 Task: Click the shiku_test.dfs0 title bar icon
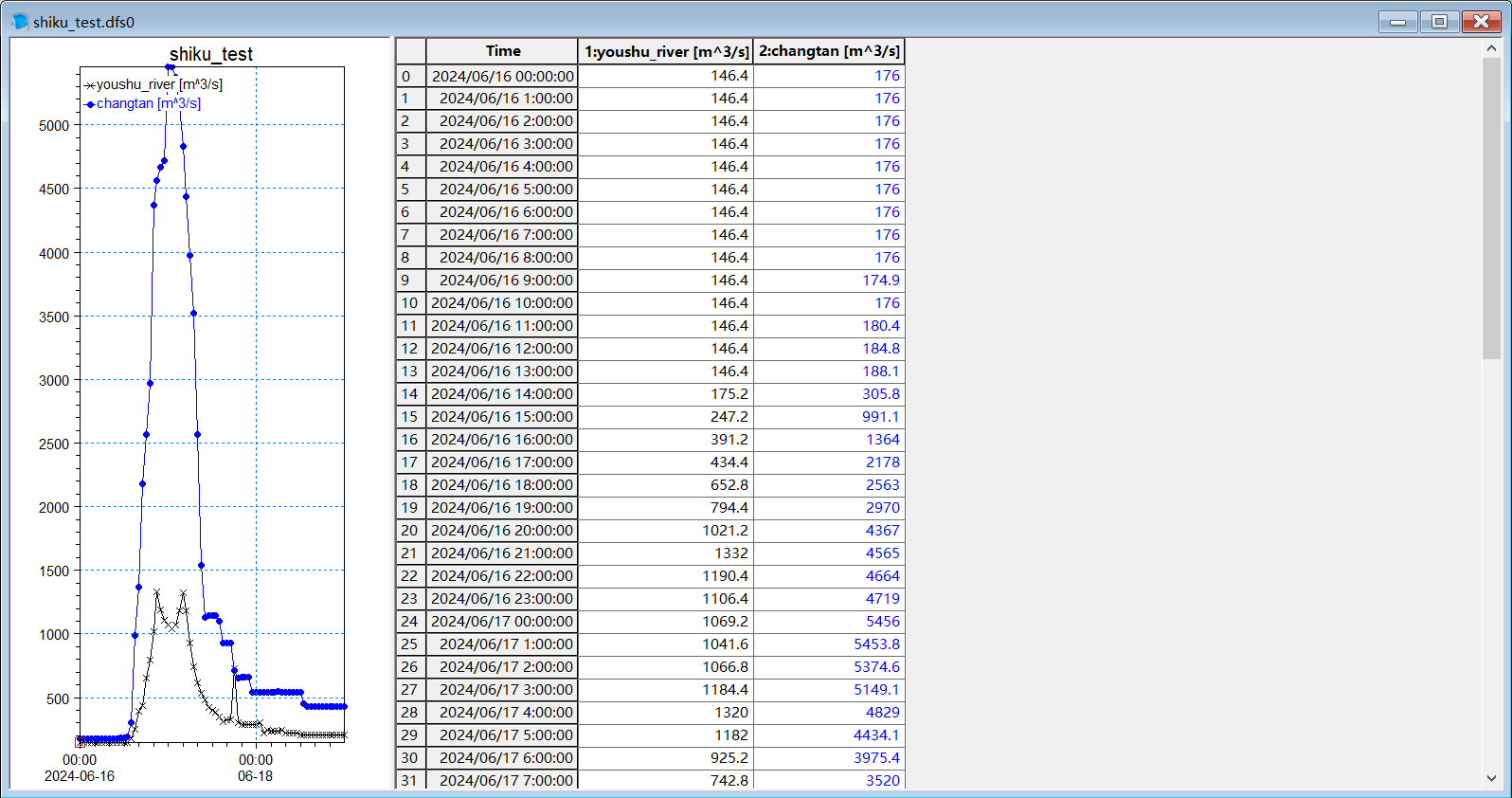click(x=19, y=22)
